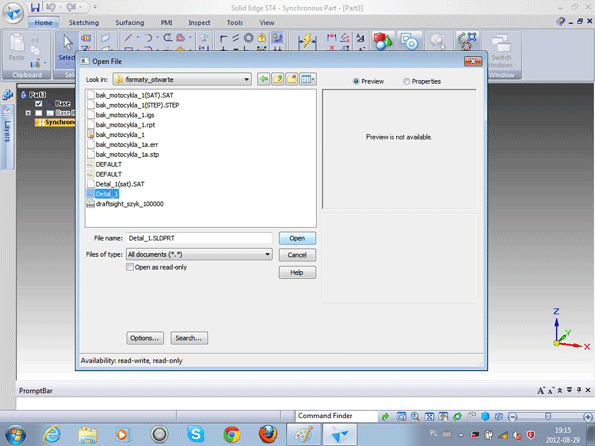The image size is (595, 446).
Task: Click the Open button
Action: pos(297,238)
